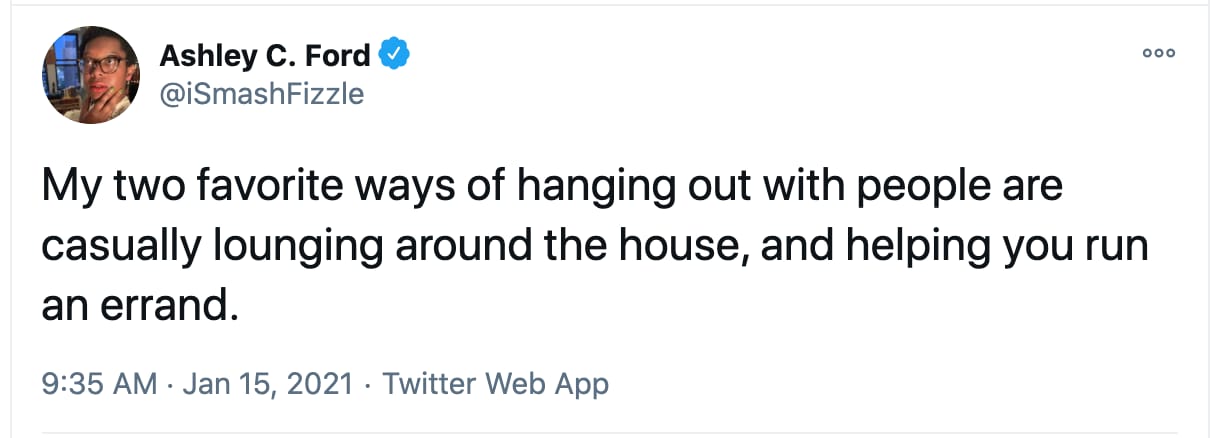The image size is (1210, 438).
Task: Open the Twitter Web App source link
Action: (x=495, y=383)
